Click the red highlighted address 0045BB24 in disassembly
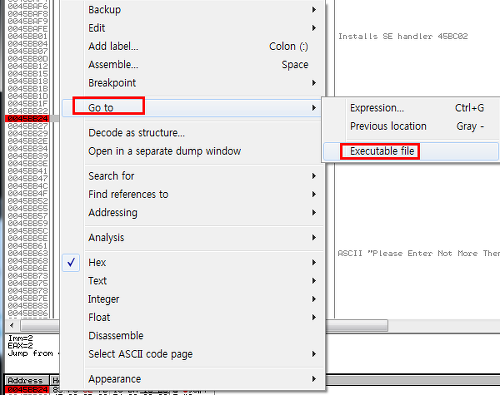The image size is (500, 395). 28,118
